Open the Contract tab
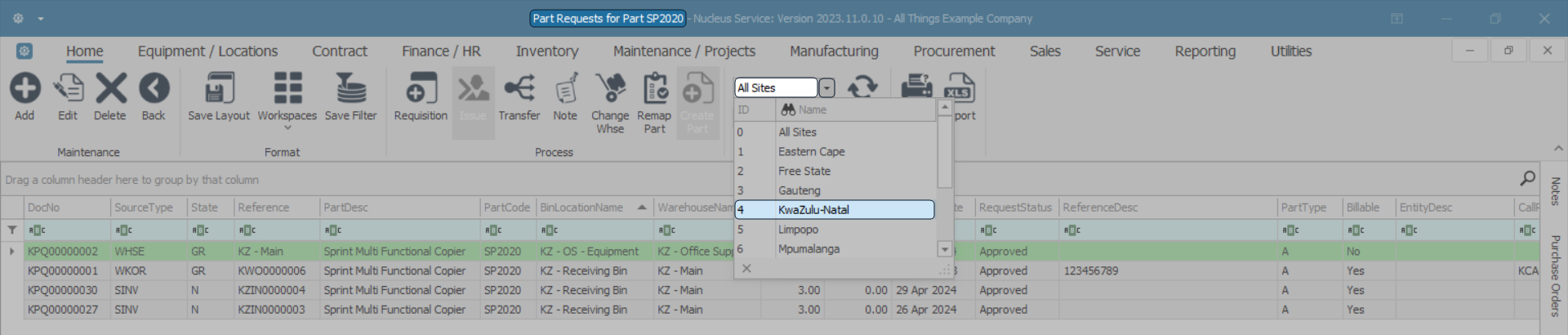This screenshot has height=335, width=1568. (x=340, y=51)
